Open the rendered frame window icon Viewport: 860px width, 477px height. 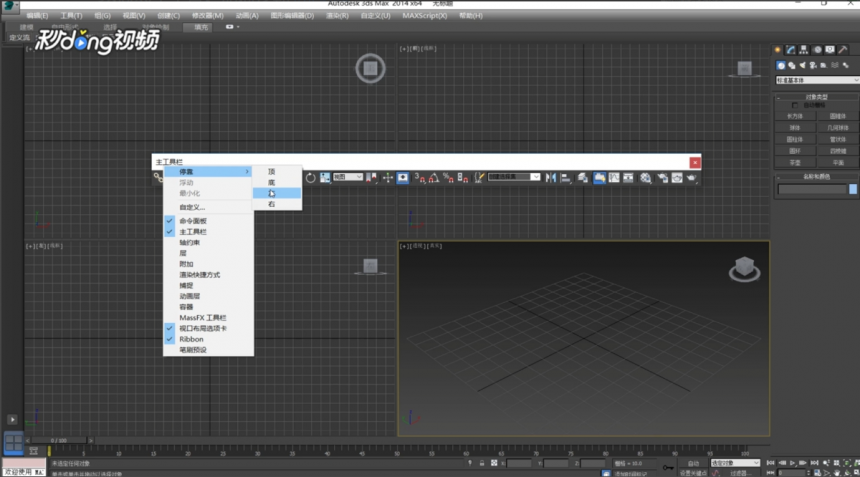point(677,178)
